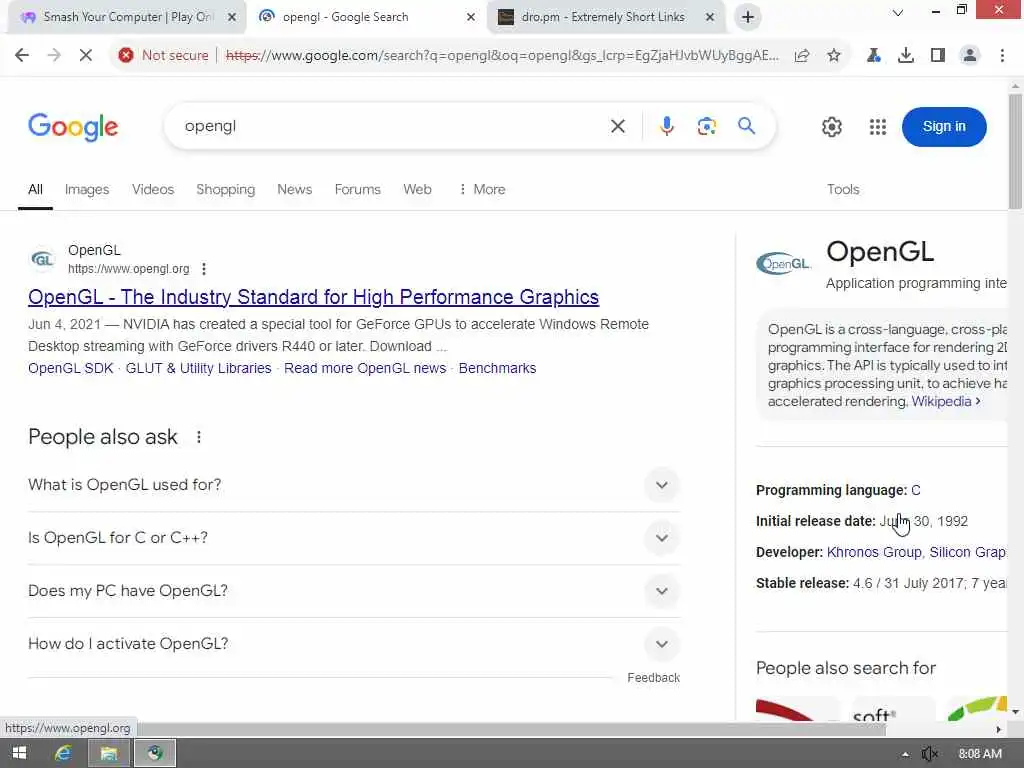
Task: Click the Feedback link
Action: pyautogui.click(x=653, y=678)
